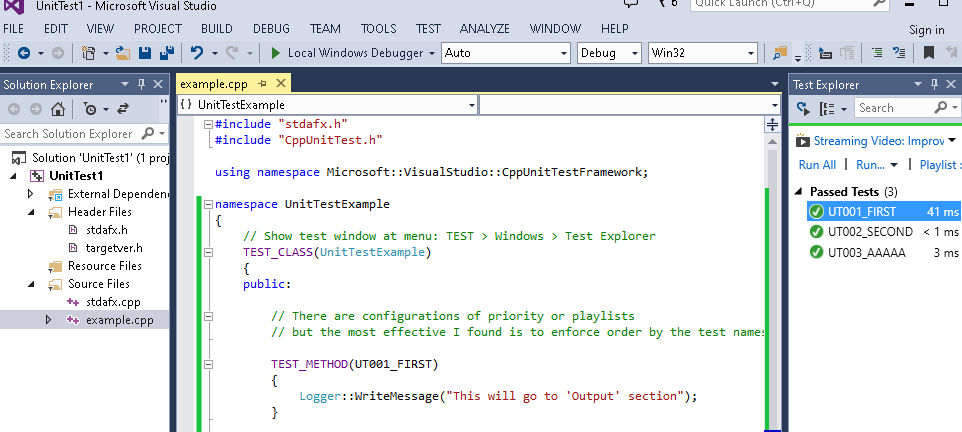The width and height of the screenshot is (962, 432).
Task: Click the Test Explorer Search field
Action: click(x=906, y=108)
